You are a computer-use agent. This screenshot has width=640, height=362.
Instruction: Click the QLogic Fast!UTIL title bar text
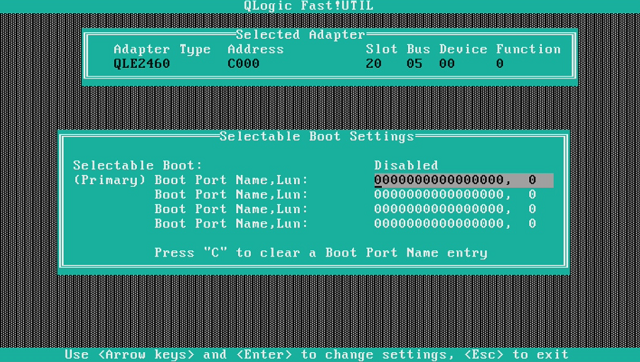click(x=309, y=6)
